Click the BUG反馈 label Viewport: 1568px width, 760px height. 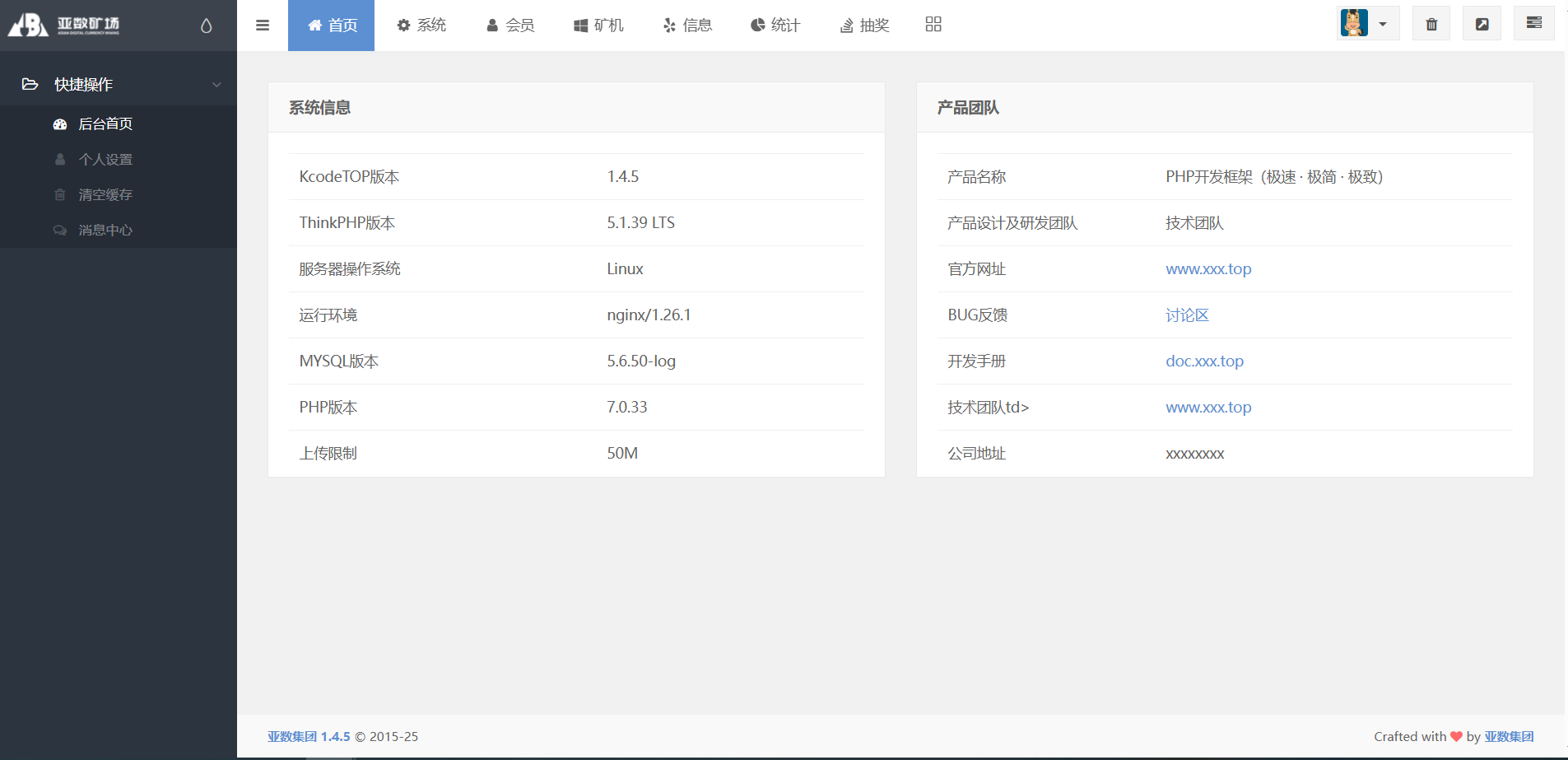tap(977, 315)
